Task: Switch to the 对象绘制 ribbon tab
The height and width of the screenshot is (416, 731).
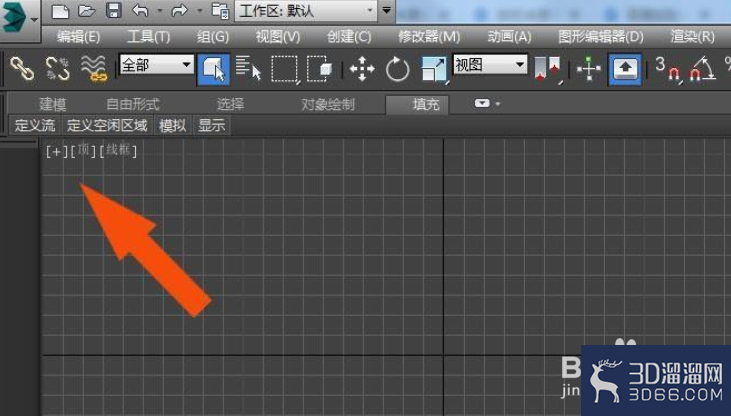Action: [328, 104]
